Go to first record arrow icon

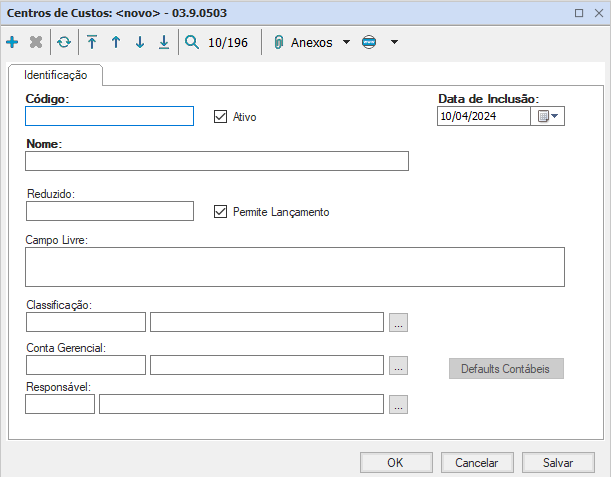click(92, 43)
